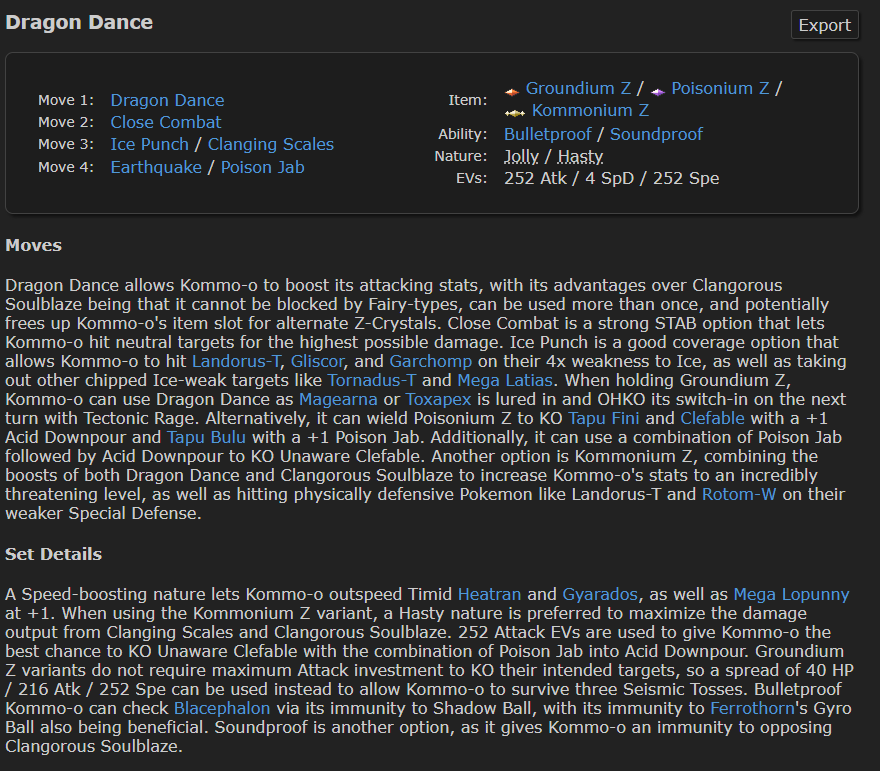Select the Ice Punch move link

[x=149, y=144]
